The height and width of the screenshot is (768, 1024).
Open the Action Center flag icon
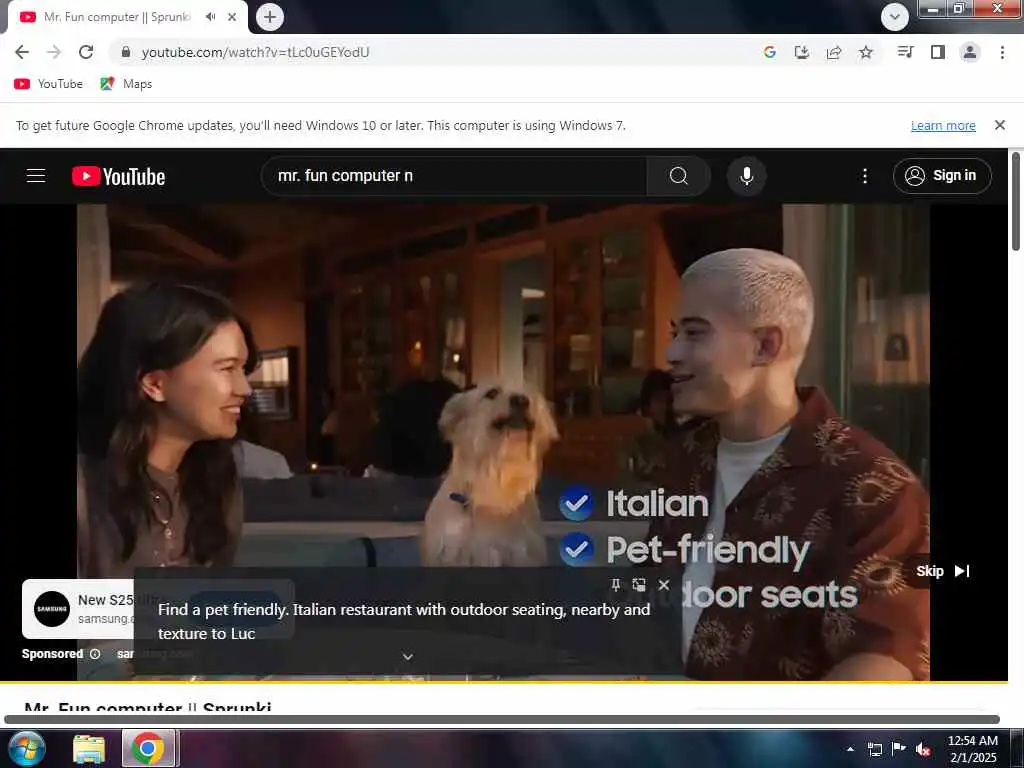point(899,748)
